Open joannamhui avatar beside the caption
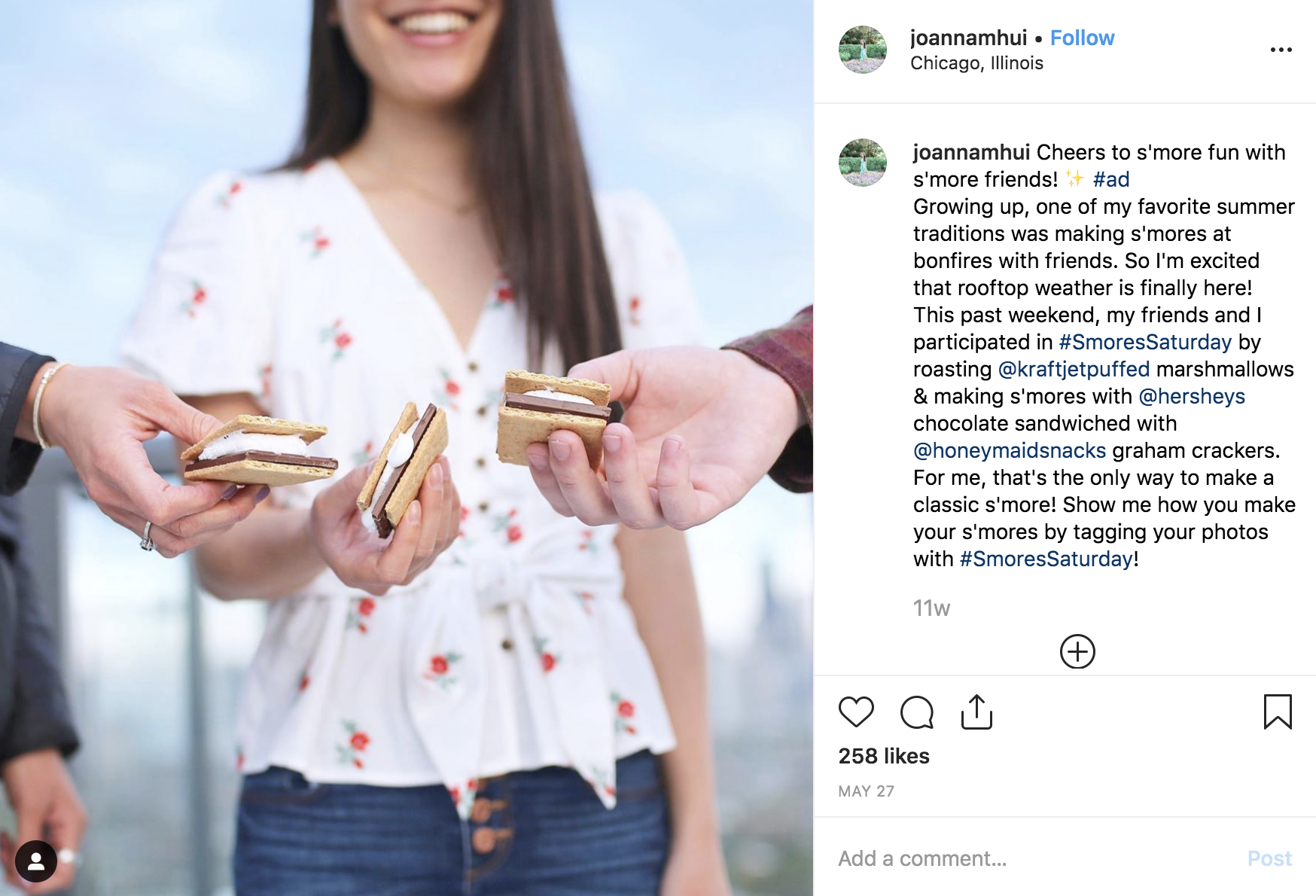The height and width of the screenshot is (896, 1316). click(863, 163)
